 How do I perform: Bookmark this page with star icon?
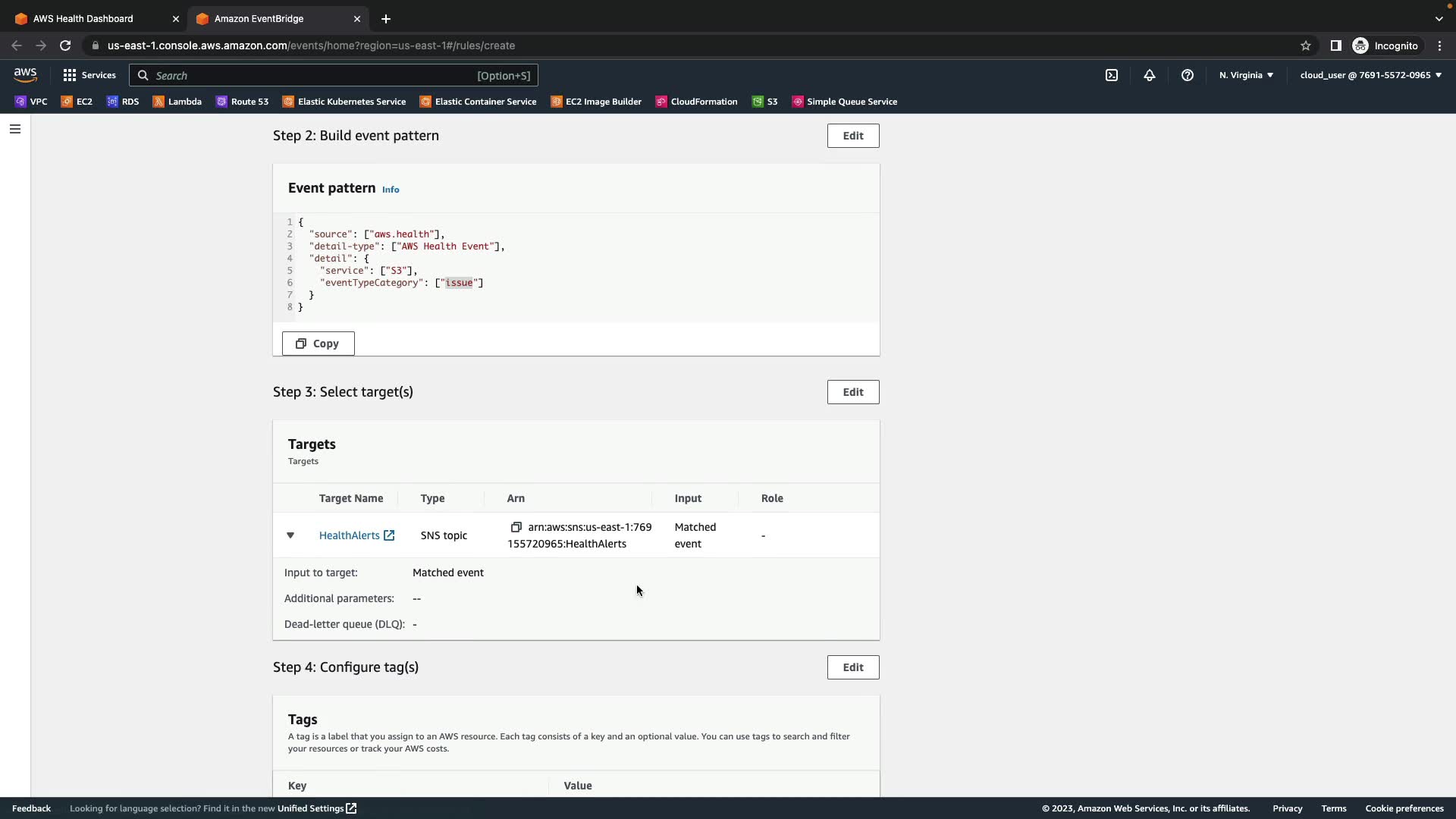click(x=1306, y=45)
